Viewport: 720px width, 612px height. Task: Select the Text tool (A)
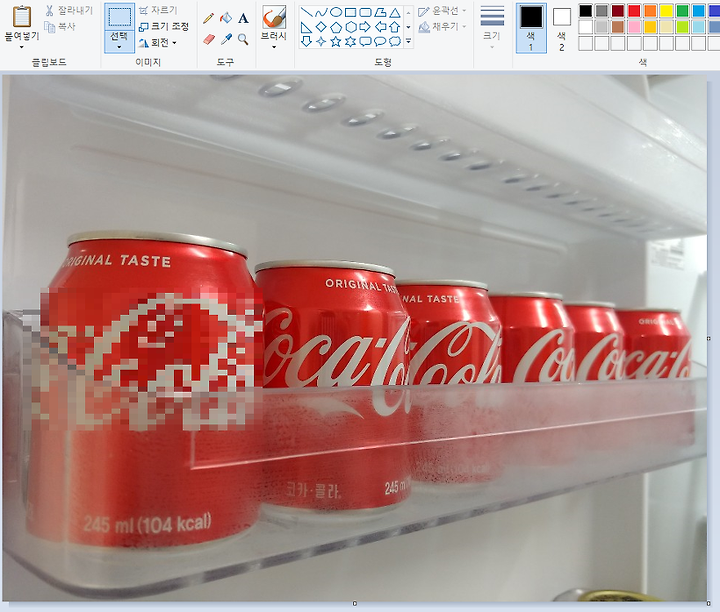(243, 18)
